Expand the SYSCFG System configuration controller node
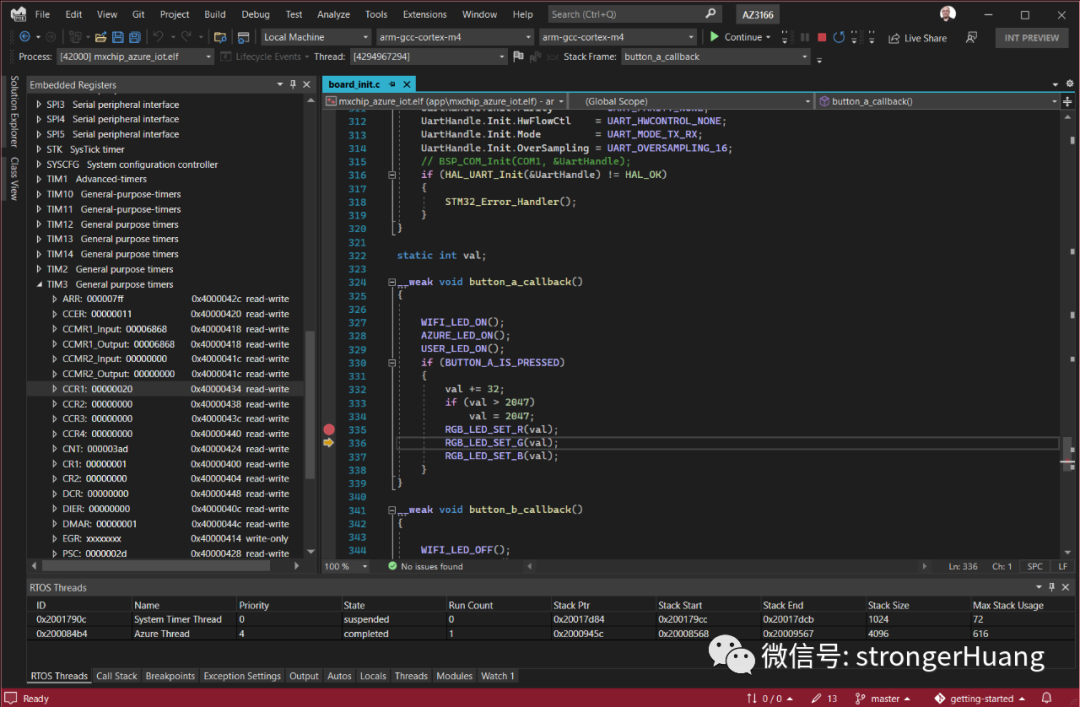Viewport: 1080px width, 707px height. (39, 164)
